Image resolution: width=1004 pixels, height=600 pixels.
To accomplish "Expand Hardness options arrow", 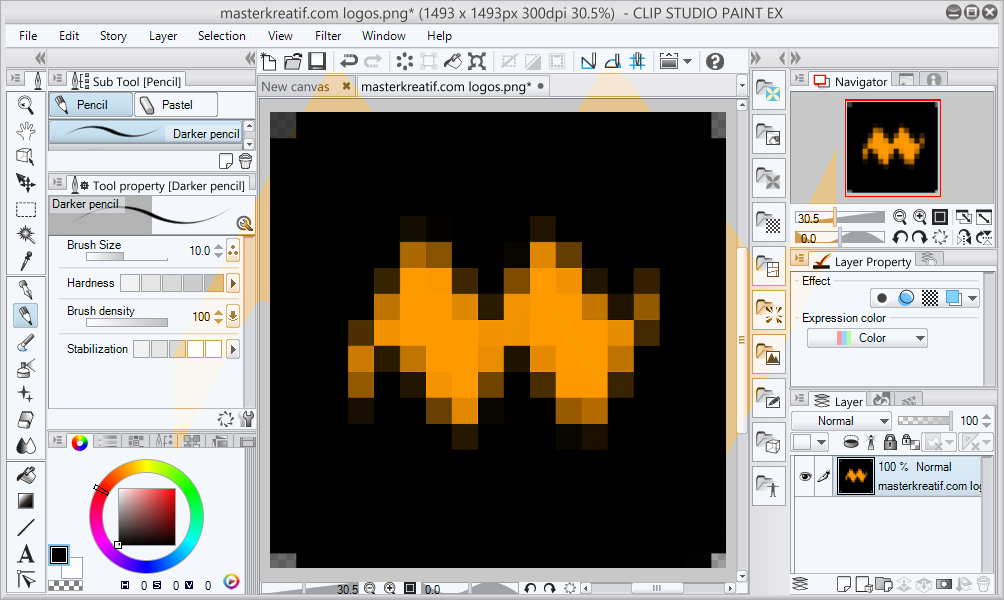I will click(x=232, y=282).
